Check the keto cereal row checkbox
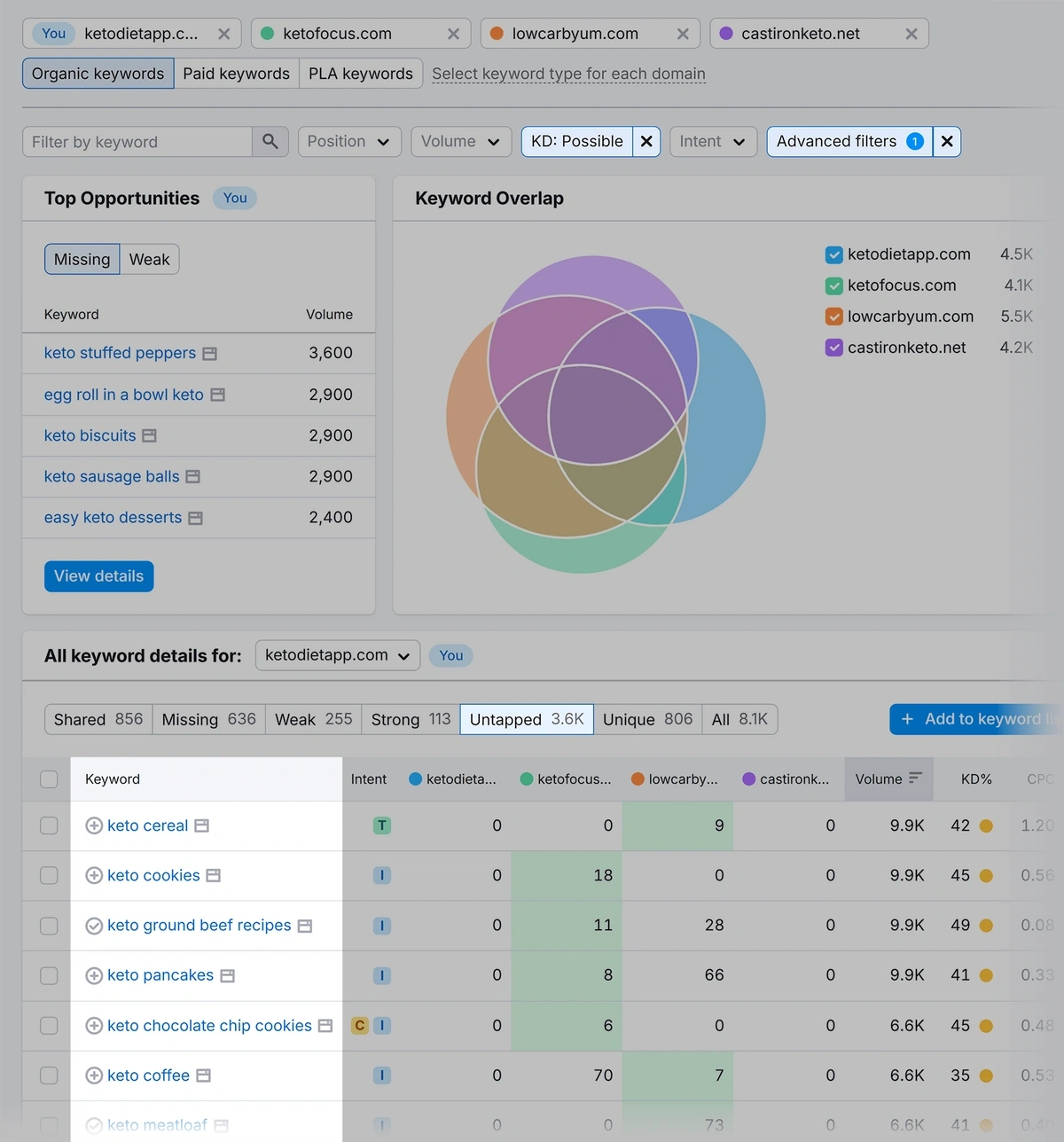 (x=49, y=825)
